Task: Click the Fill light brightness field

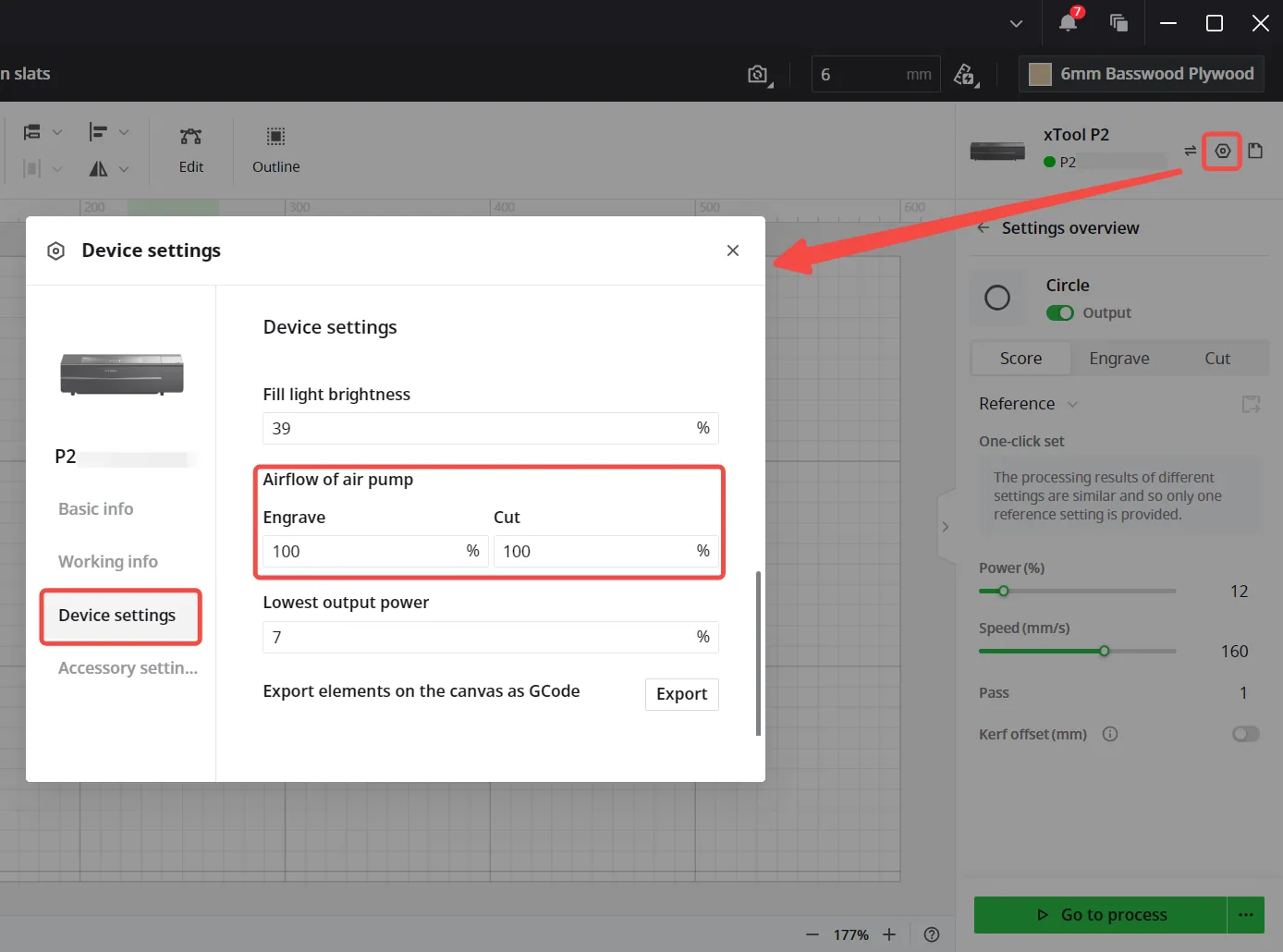Action: (491, 429)
